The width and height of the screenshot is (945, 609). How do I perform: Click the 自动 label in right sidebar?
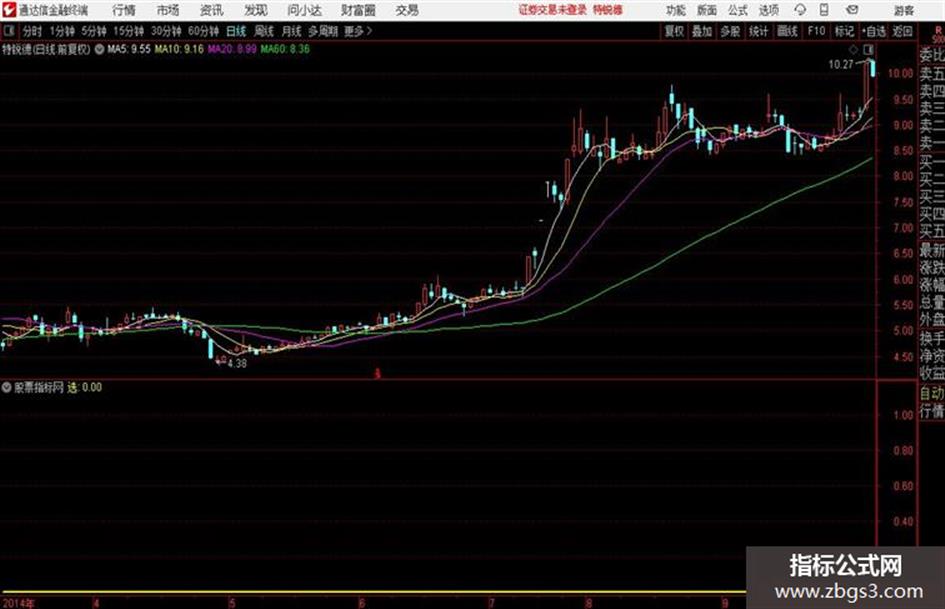[x=932, y=394]
